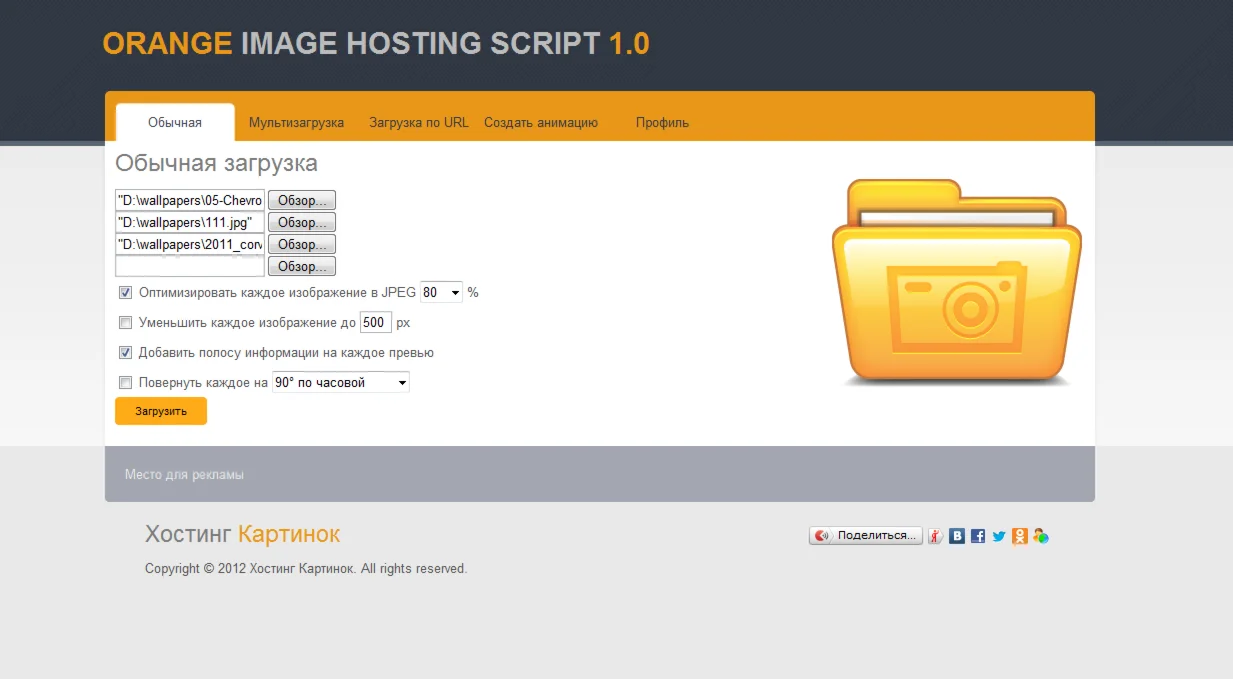Click 'Обзор...' next to 05-Chevro file
This screenshot has height=679, width=1233.
pos(302,200)
